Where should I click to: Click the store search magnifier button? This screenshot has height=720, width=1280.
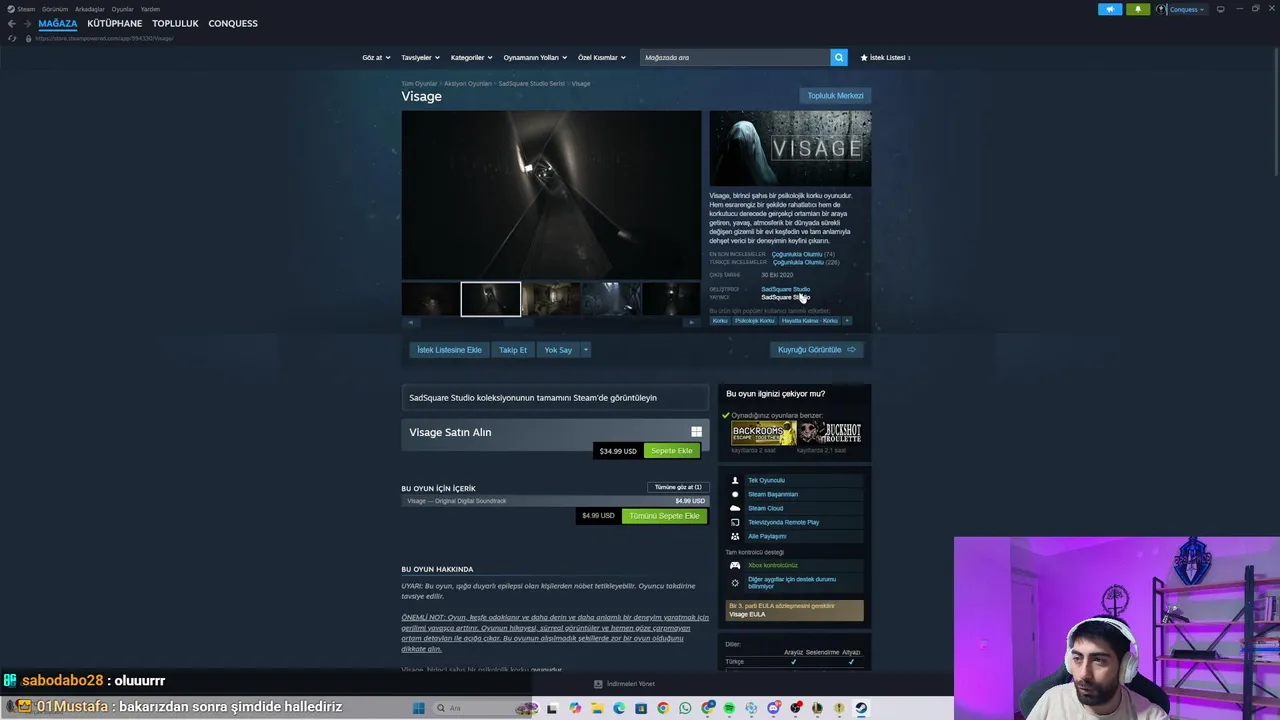coord(839,57)
